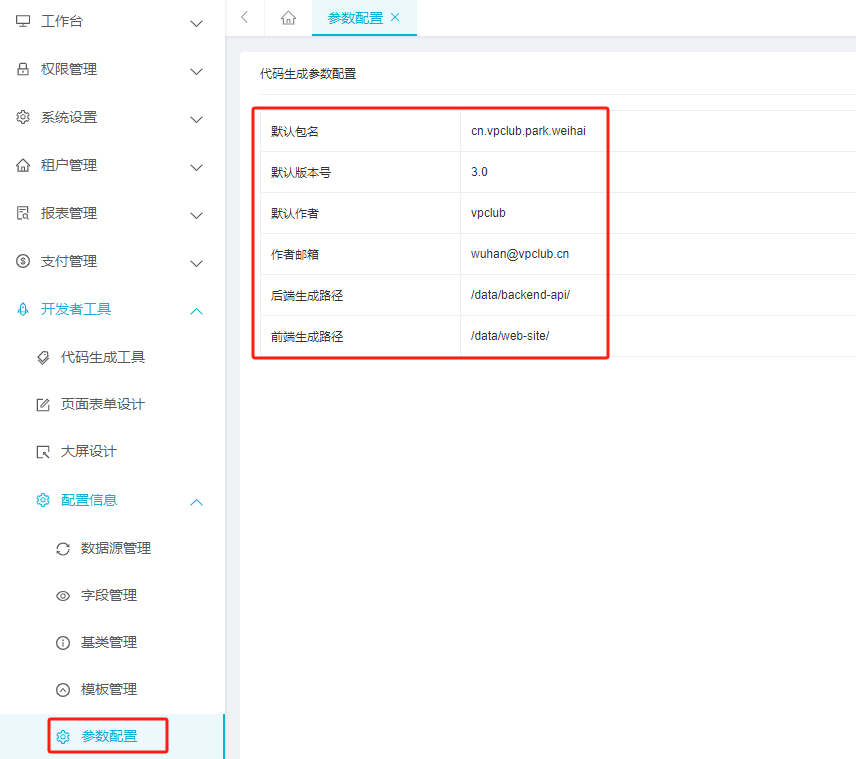Click the 后端生成路径 label cell
This screenshot has height=759, width=856.
tap(360, 295)
